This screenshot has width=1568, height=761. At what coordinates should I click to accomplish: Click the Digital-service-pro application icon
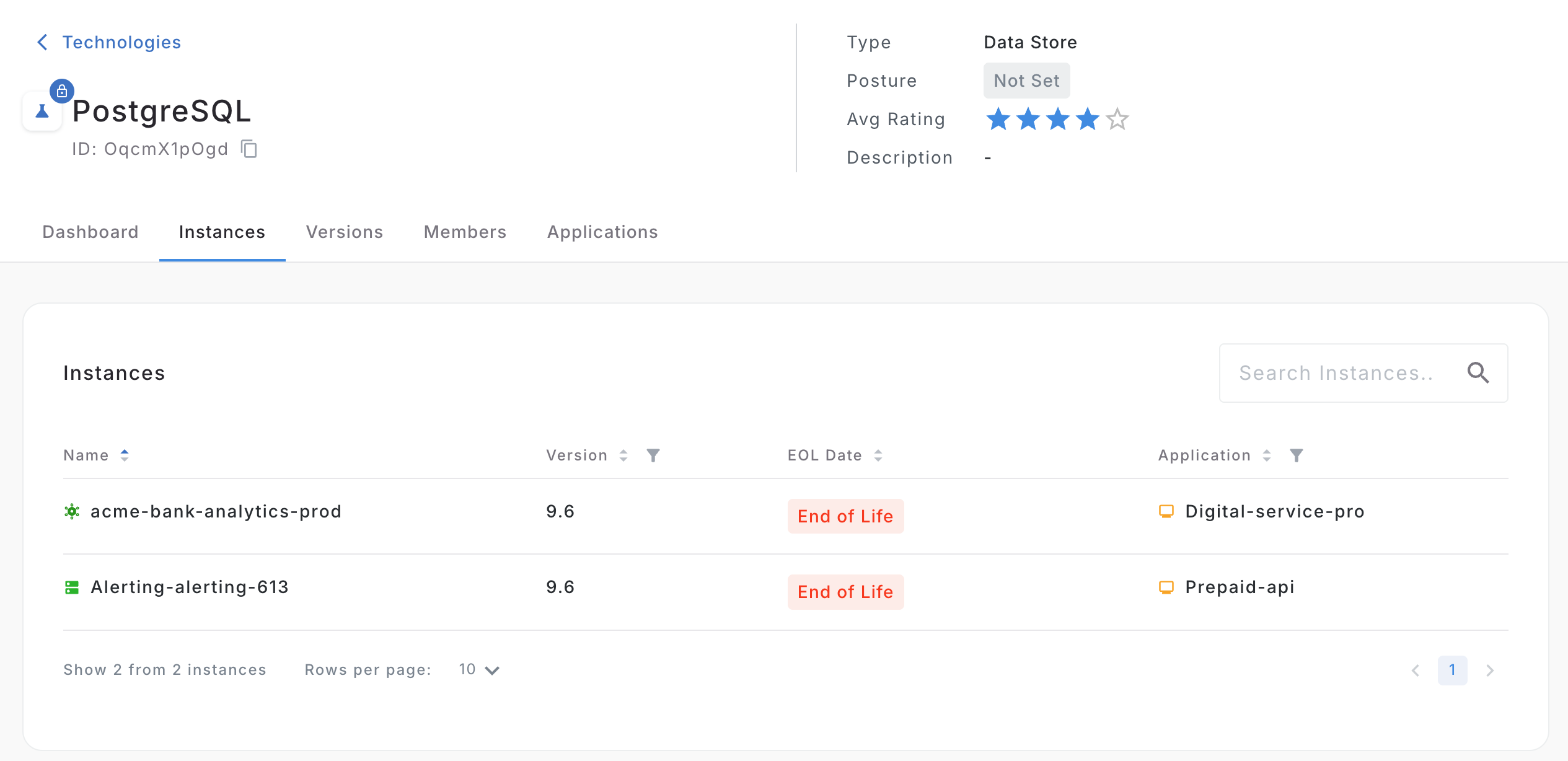(1166, 511)
